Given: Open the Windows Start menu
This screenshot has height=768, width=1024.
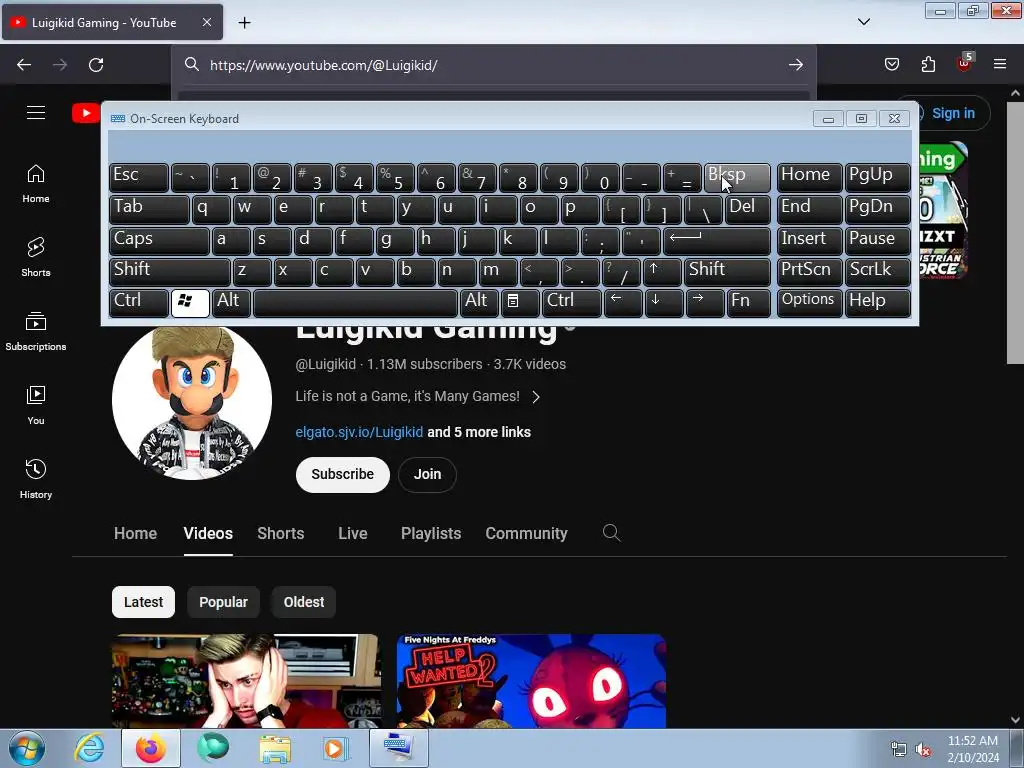Looking at the screenshot, I should click(26, 748).
